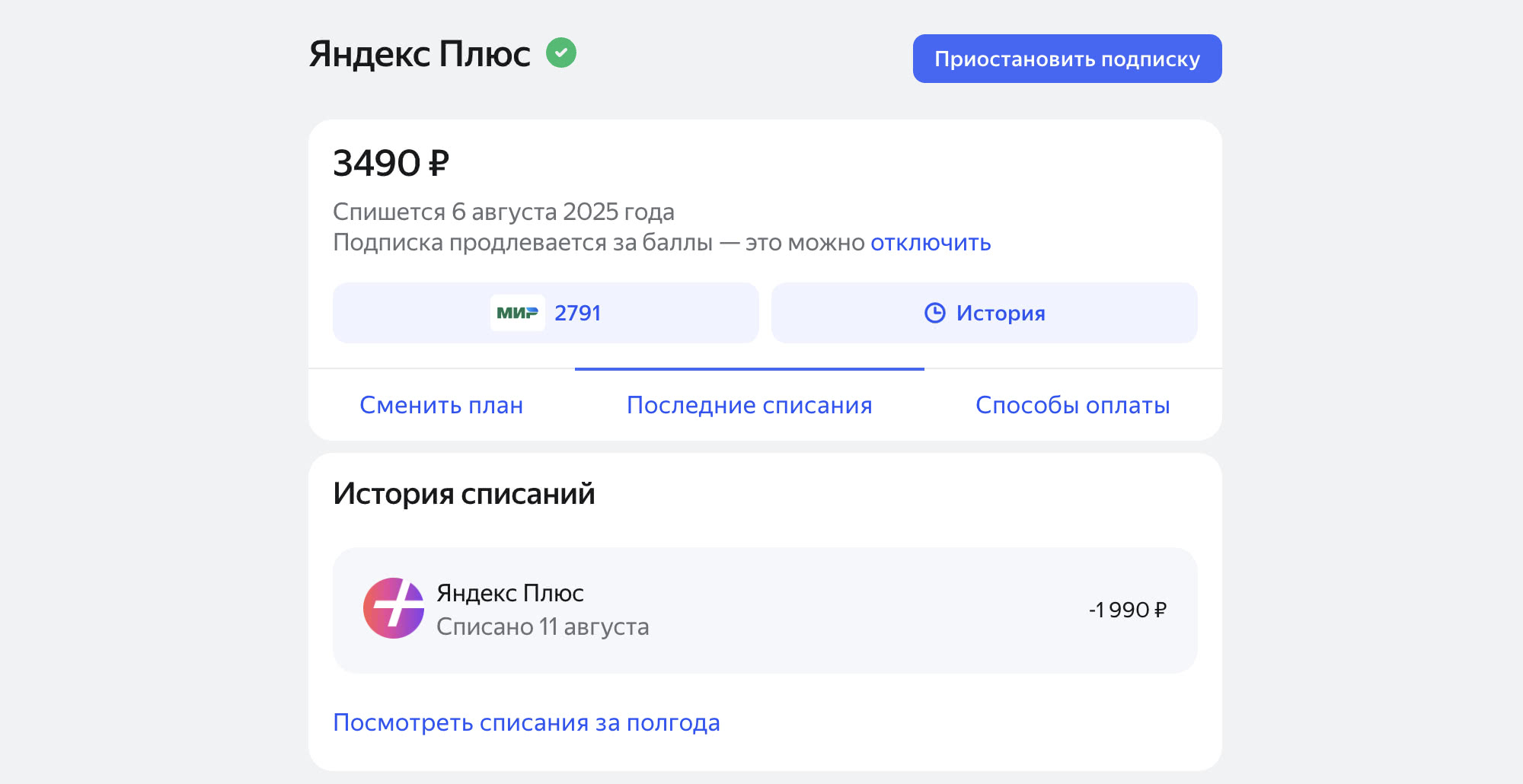Click the green verified checkmark icon
This screenshot has height=784, width=1523.
tap(561, 53)
